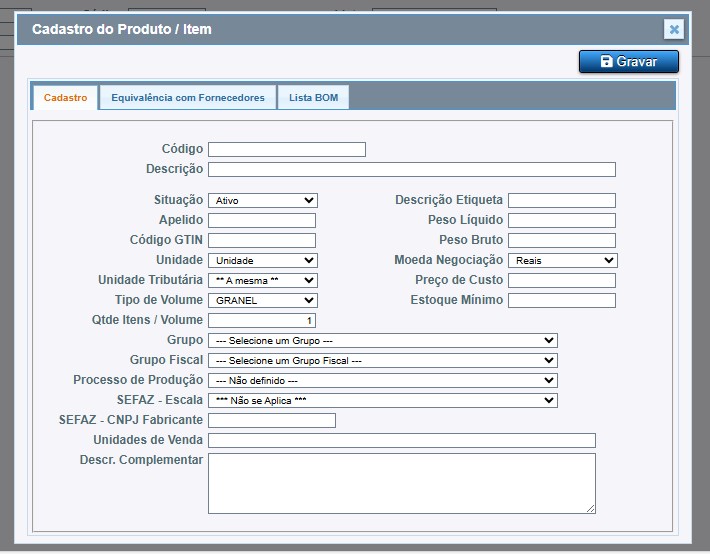Open the SEFAZ - Escala dropdown

click(382, 400)
